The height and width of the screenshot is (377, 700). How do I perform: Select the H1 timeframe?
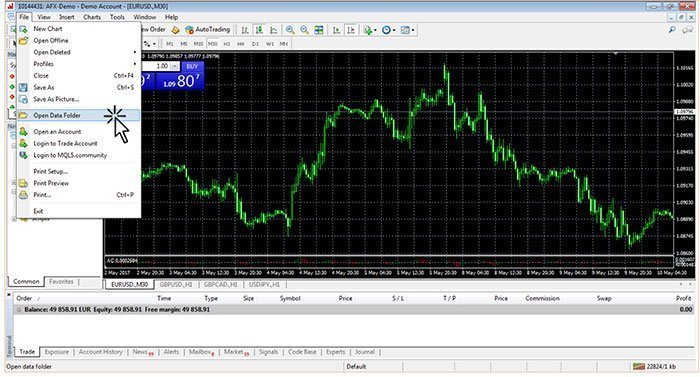click(x=227, y=44)
